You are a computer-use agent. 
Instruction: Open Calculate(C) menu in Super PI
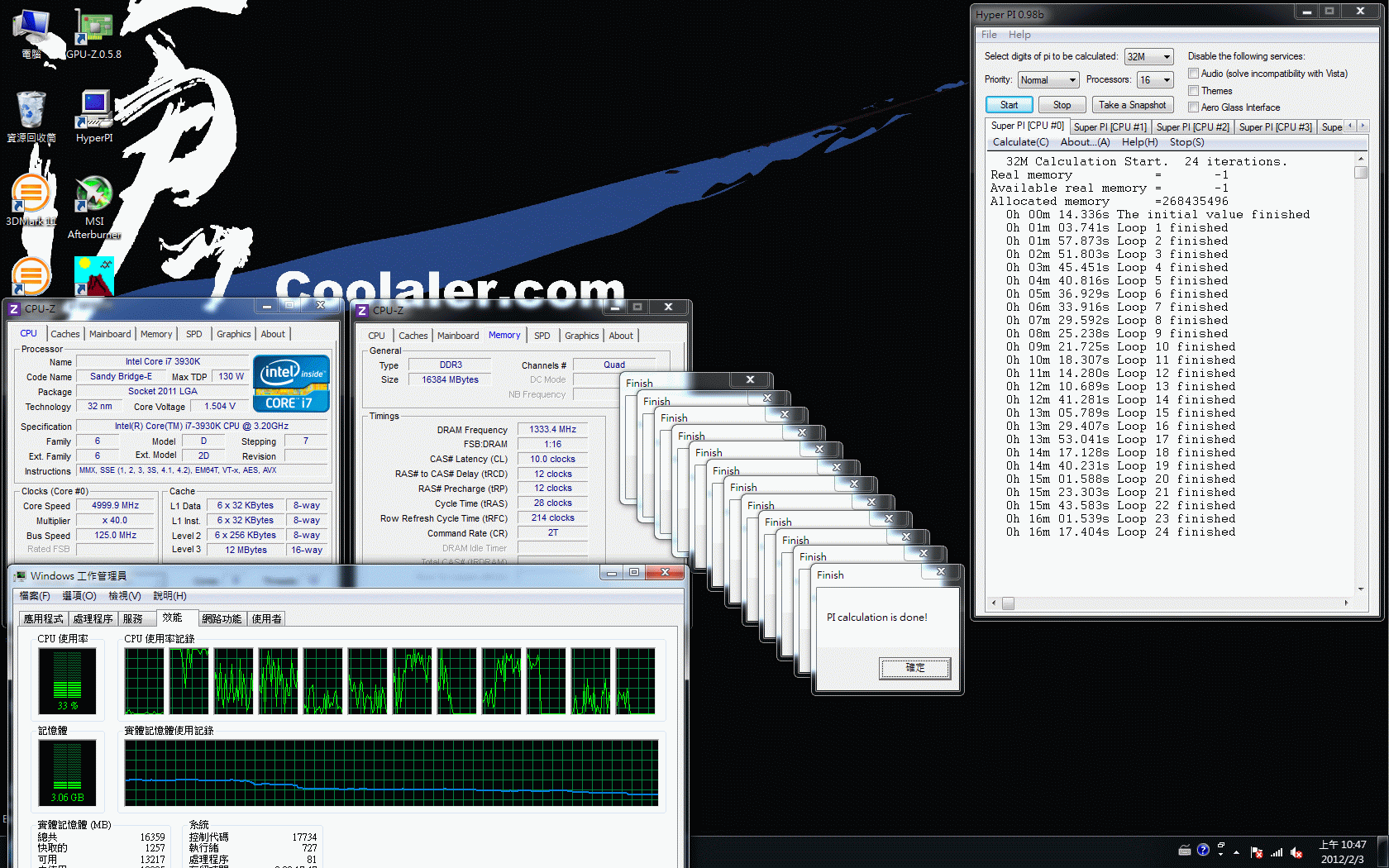[x=1020, y=142]
